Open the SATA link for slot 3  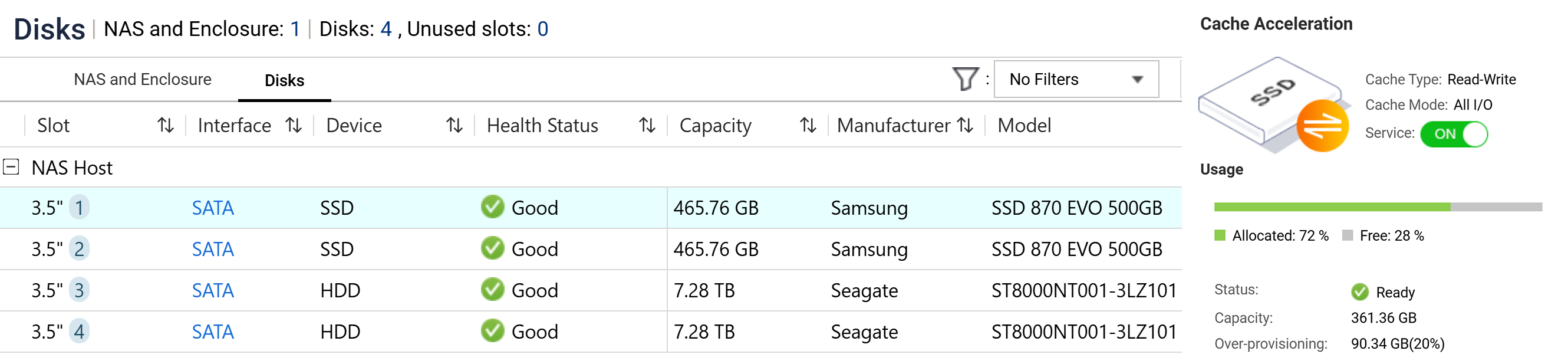click(213, 290)
